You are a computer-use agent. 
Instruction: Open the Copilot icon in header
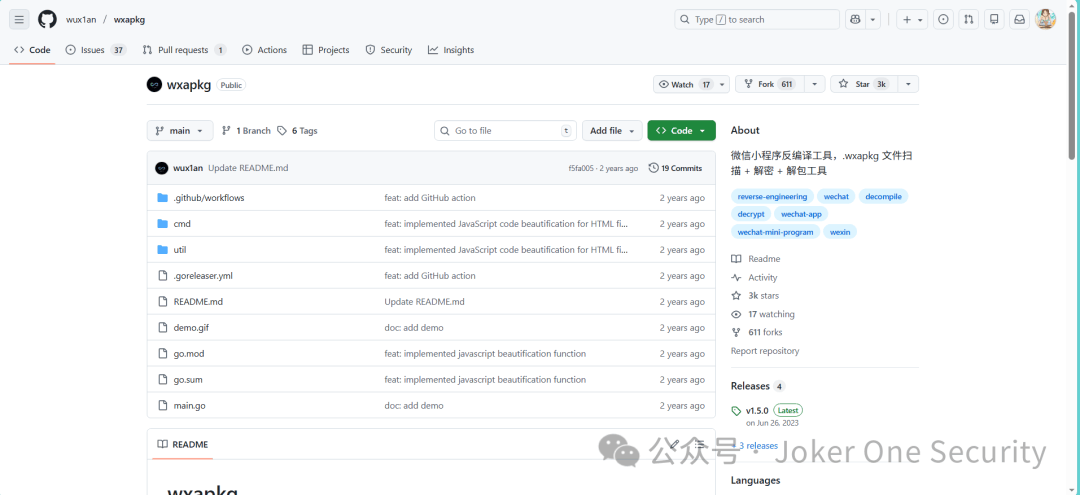pos(855,19)
